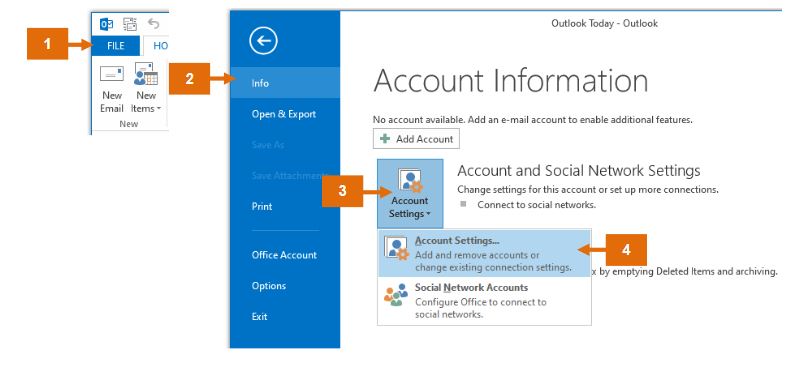Click the Outlook application icon
Viewport: 812px width, 368px height.
coord(107,24)
